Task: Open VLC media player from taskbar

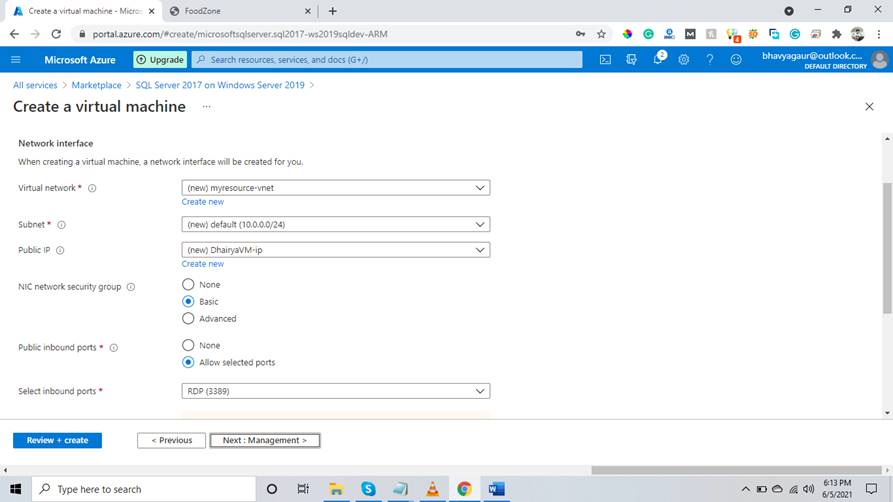Action: click(432, 489)
